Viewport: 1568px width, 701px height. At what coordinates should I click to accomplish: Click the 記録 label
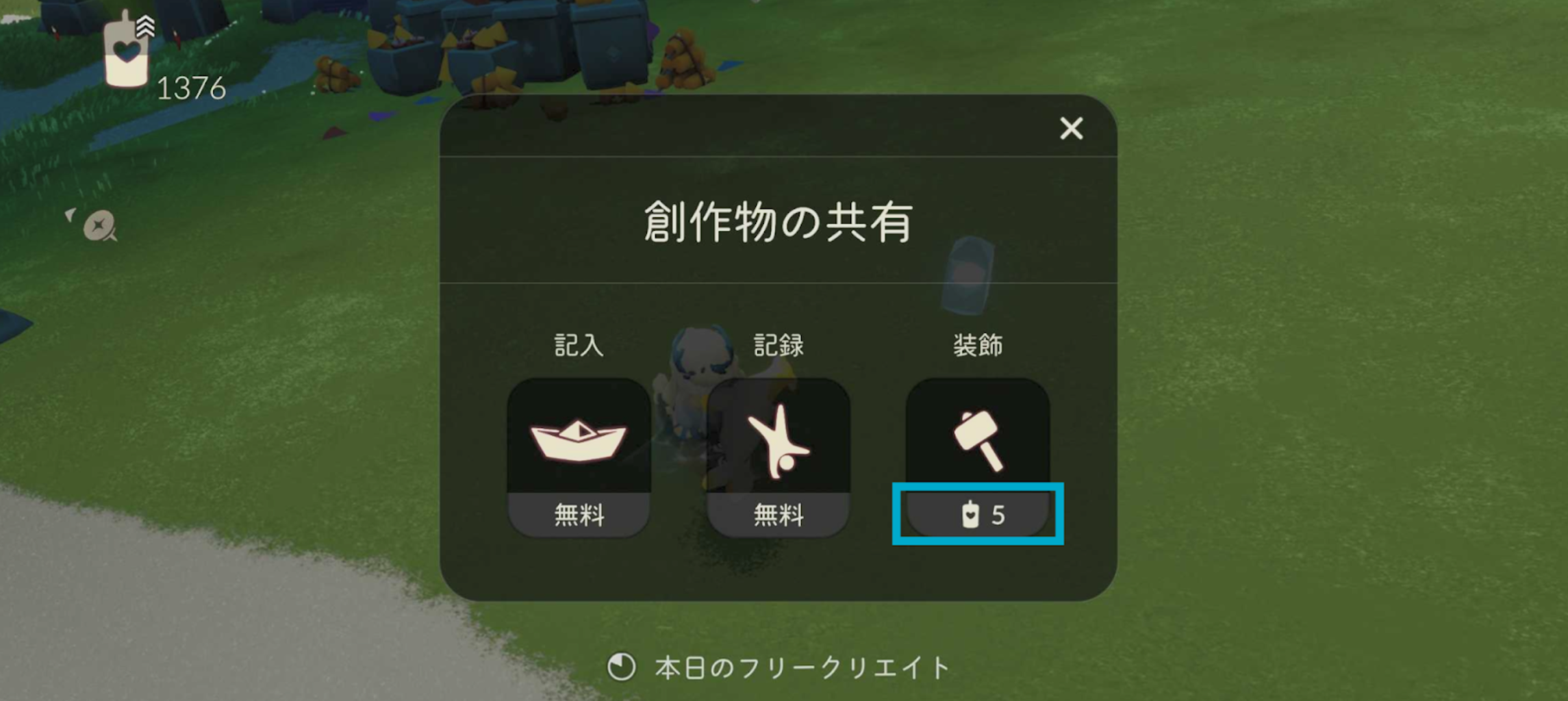pyautogui.click(x=779, y=346)
